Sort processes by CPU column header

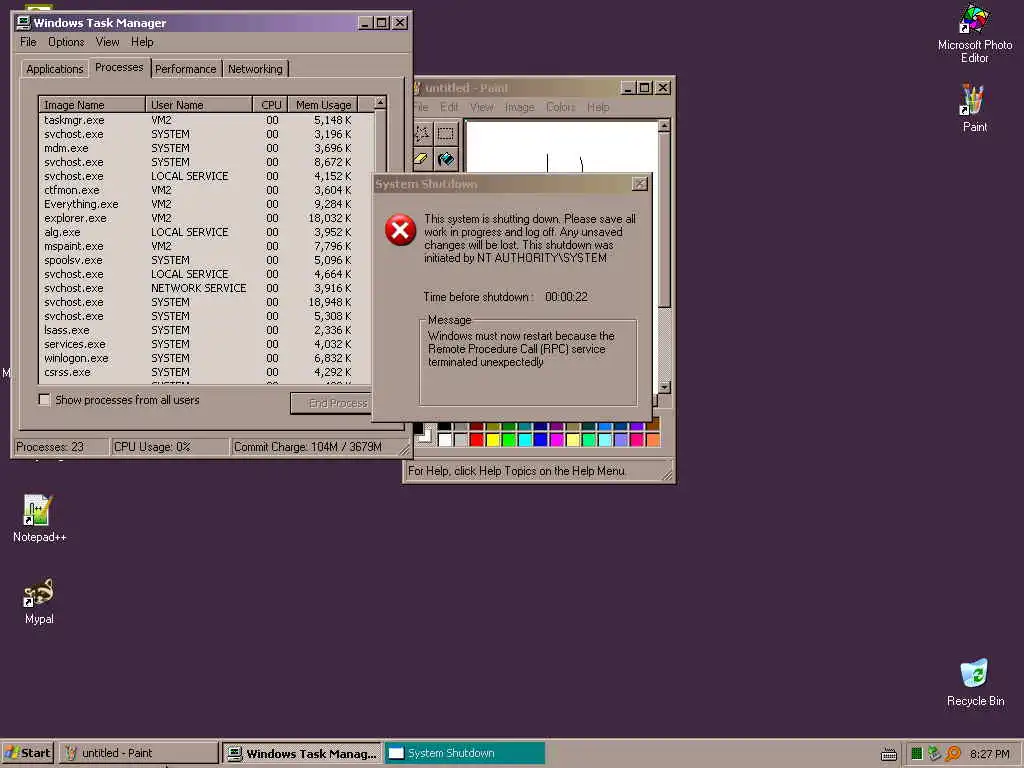click(270, 104)
